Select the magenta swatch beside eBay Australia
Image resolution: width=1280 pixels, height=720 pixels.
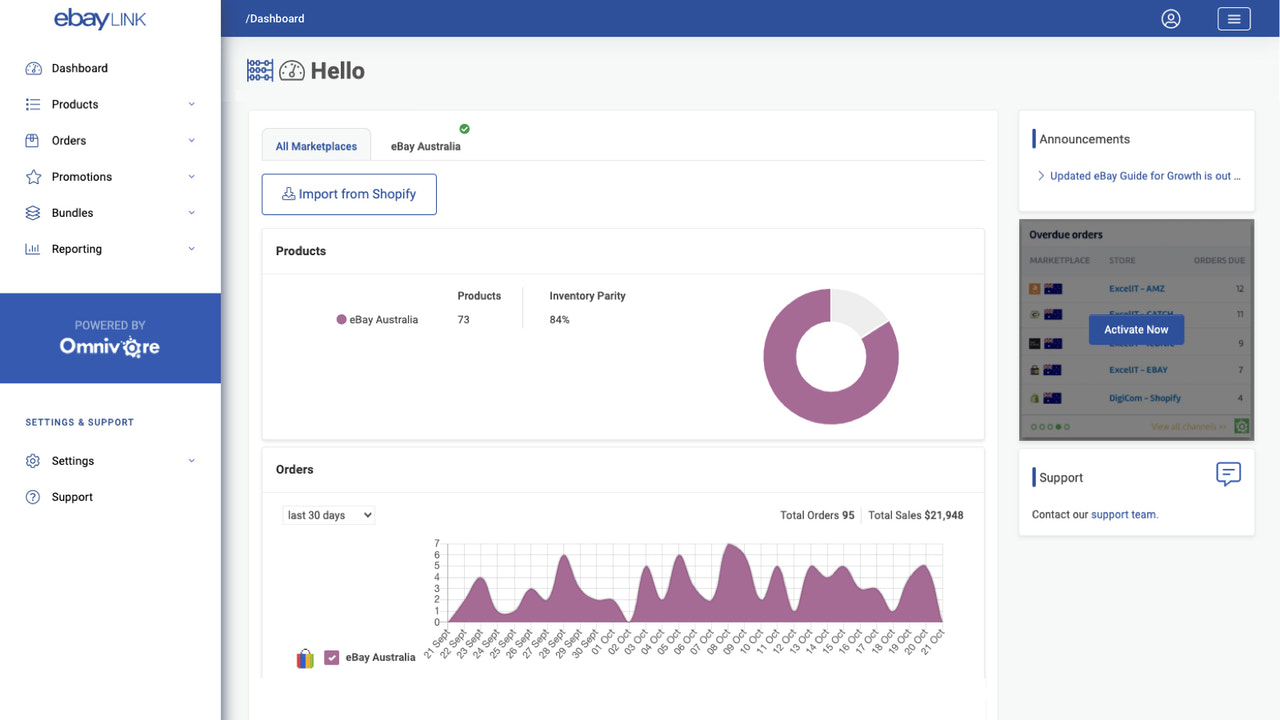341,319
